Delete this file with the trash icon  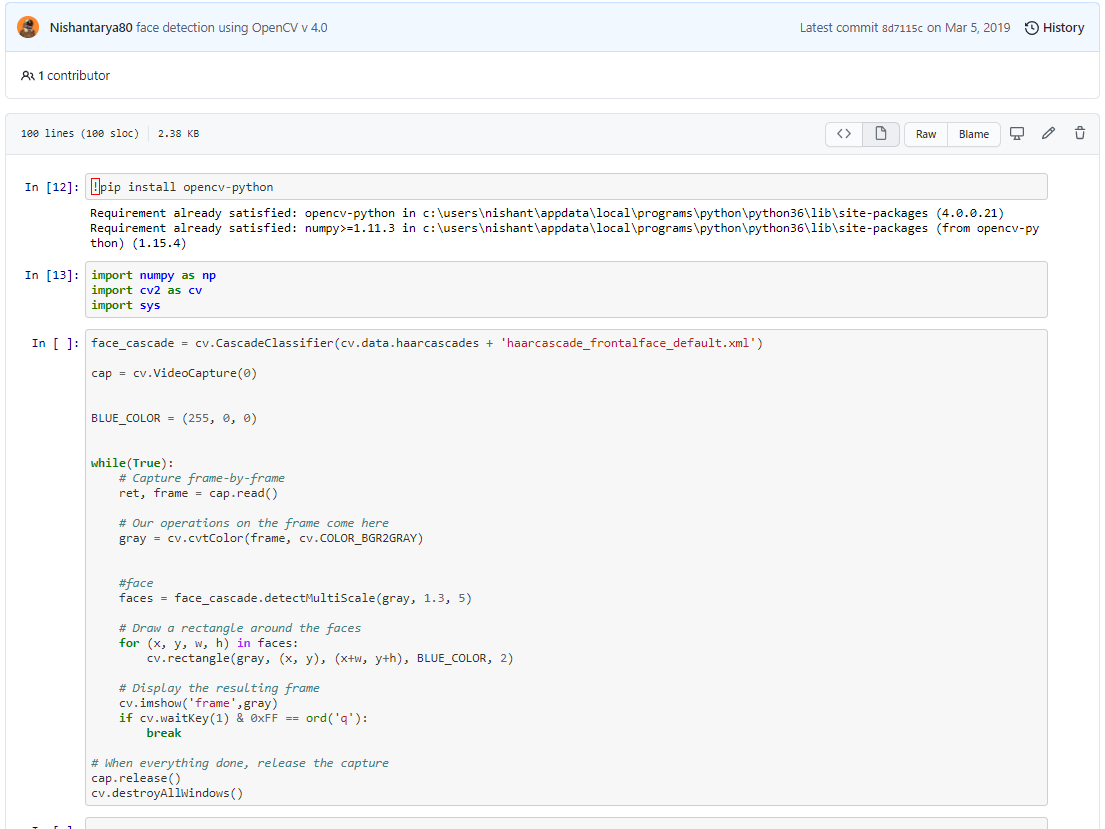1080,134
